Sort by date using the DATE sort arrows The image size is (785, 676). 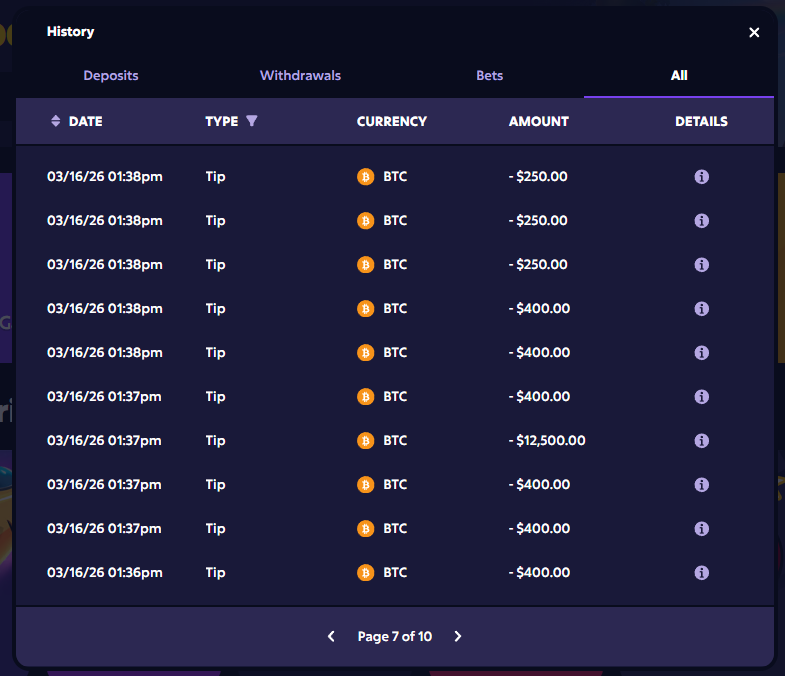[x=56, y=121]
